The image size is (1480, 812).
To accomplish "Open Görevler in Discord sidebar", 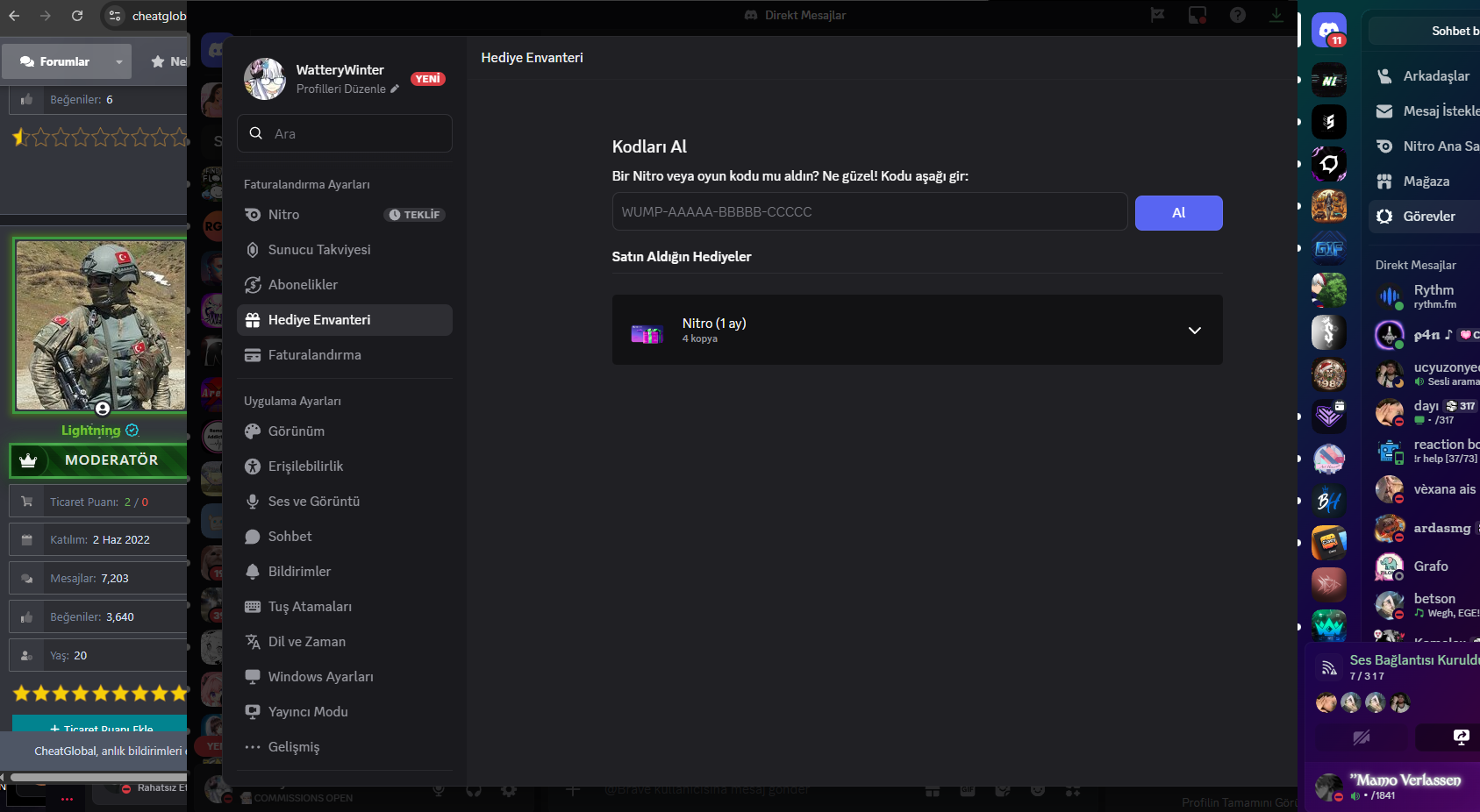I will pyautogui.click(x=1424, y=217).
